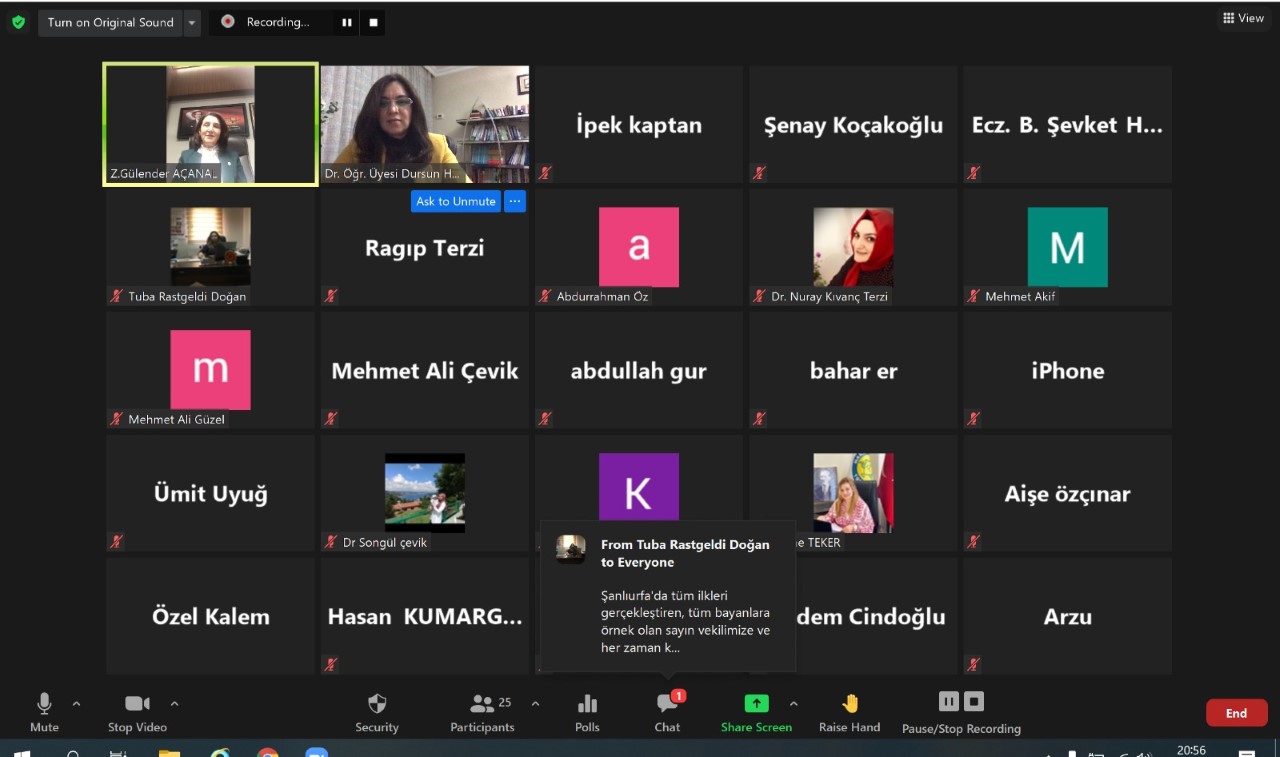
Task: Open the Original Sound dropdown arrow
Action: click(192, 22)
